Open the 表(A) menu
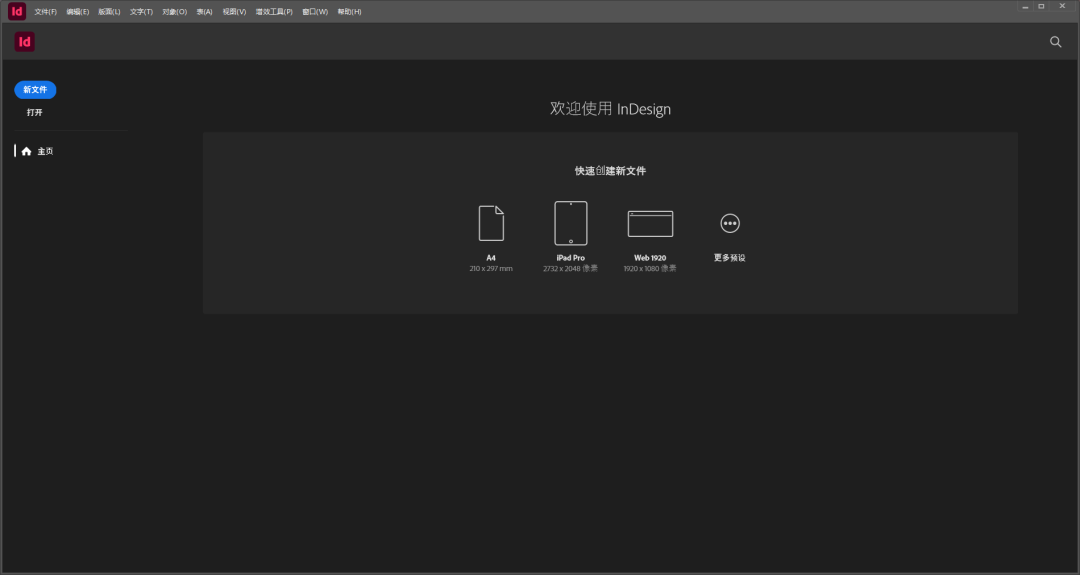1080x575 pixels. pyautogui.click(x=204, y=12)
